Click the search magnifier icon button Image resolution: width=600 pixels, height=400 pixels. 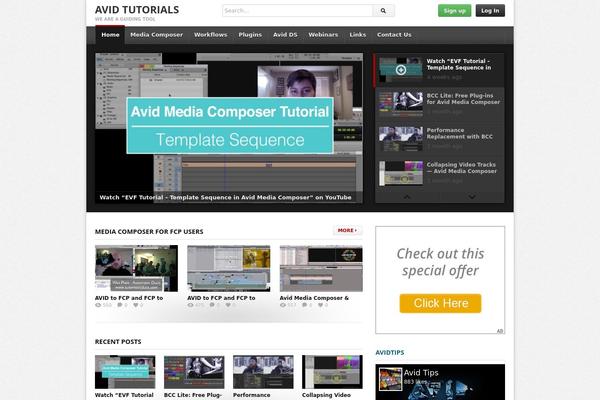point(383,11)
